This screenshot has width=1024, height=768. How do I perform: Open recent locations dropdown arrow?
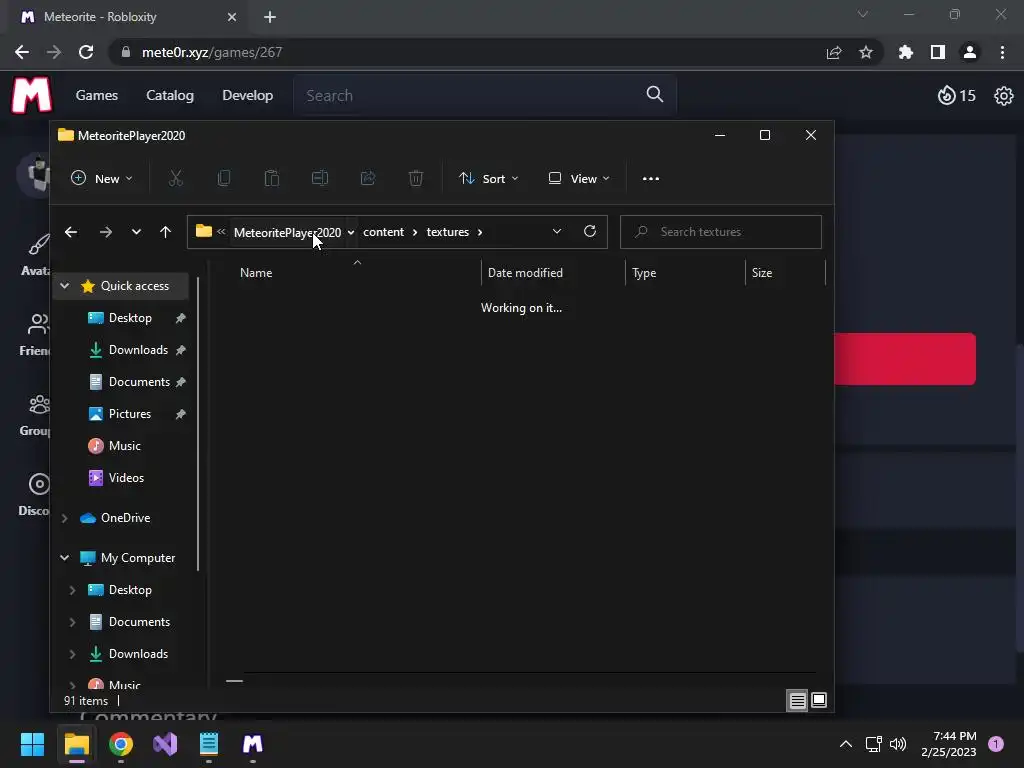136,232
